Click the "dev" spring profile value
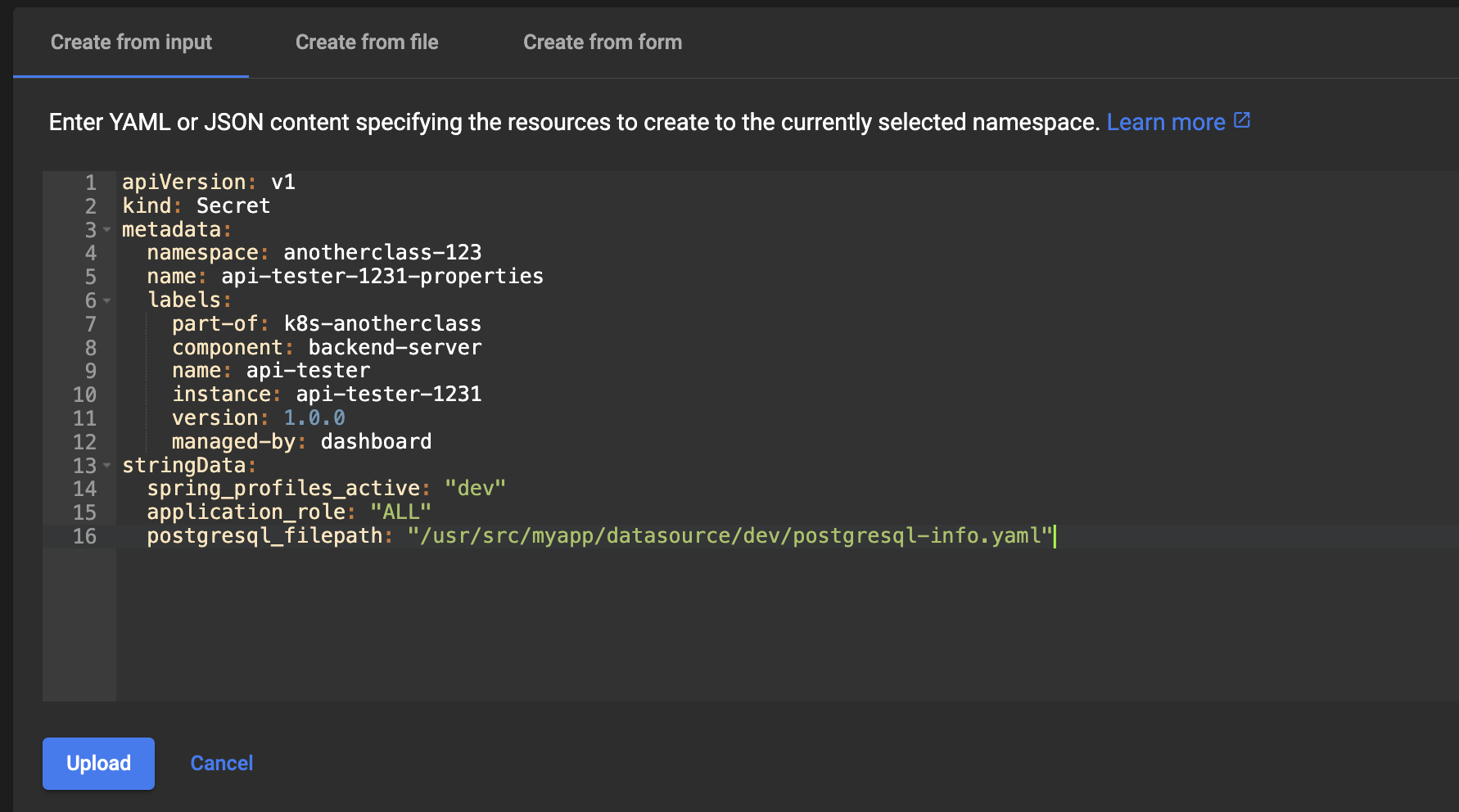 pos(475,489)
